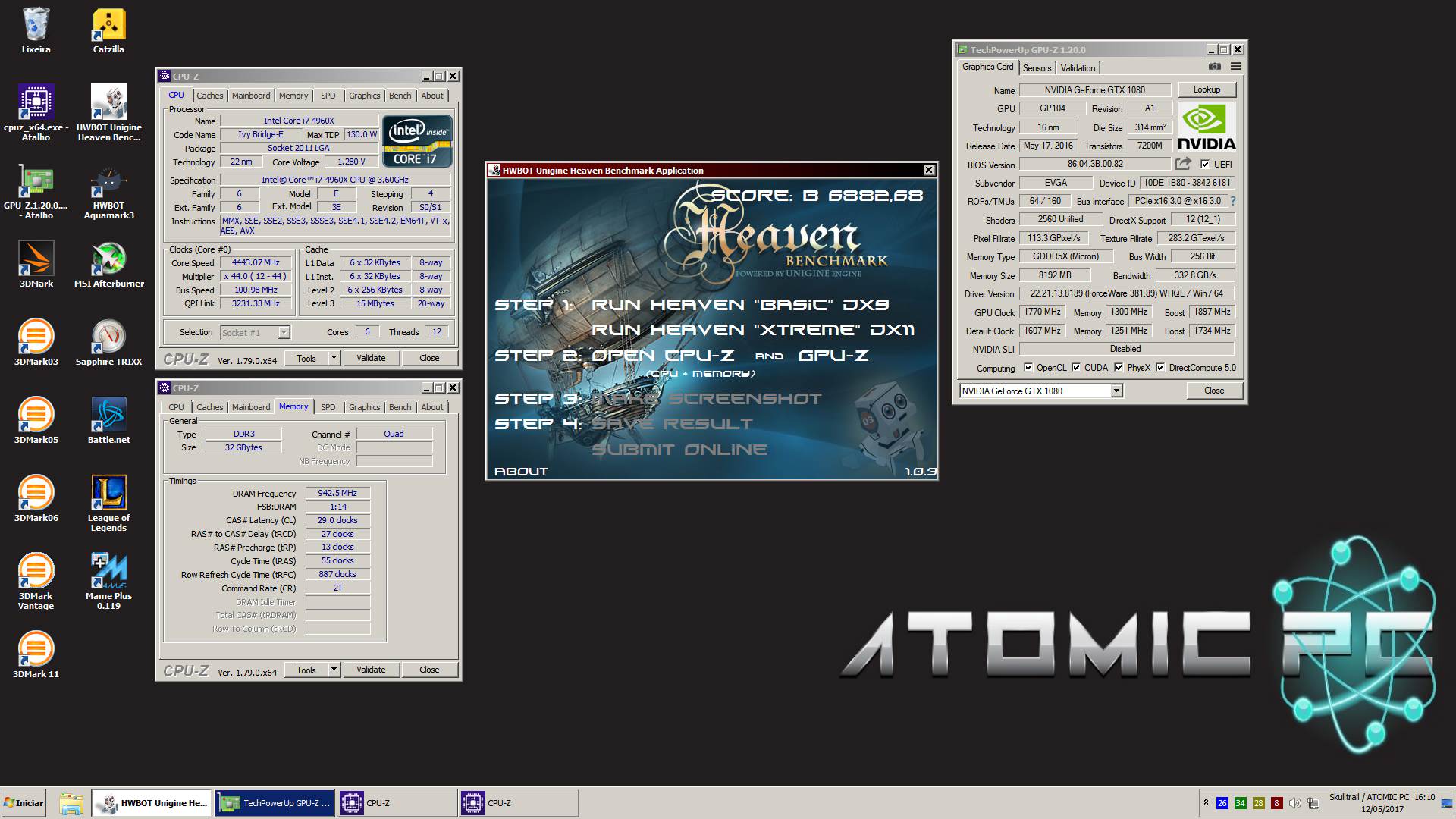
Task: Click ABOUT in Heaven Benchmark window
Action: coord(520,472)
